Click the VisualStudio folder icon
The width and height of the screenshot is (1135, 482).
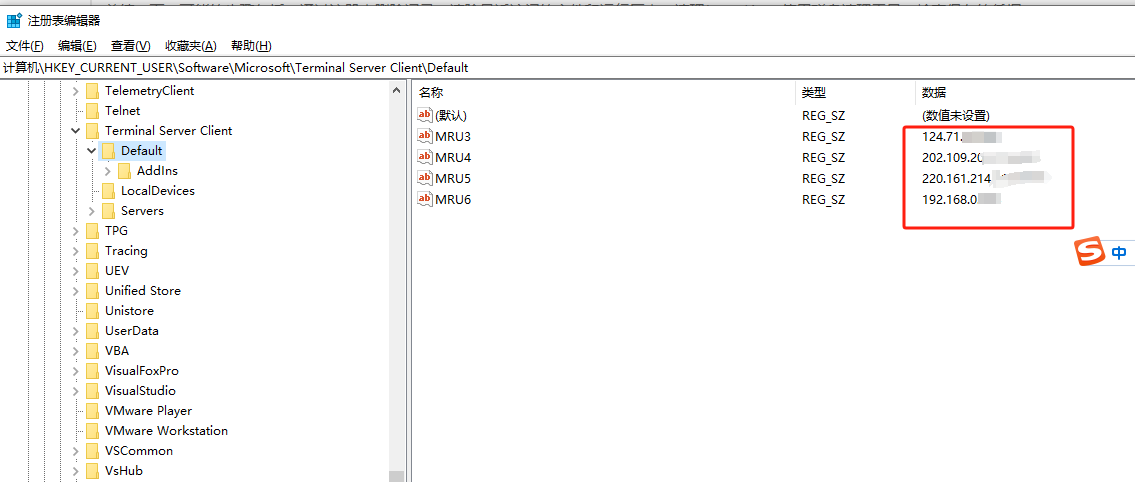(x=92, y=391)
